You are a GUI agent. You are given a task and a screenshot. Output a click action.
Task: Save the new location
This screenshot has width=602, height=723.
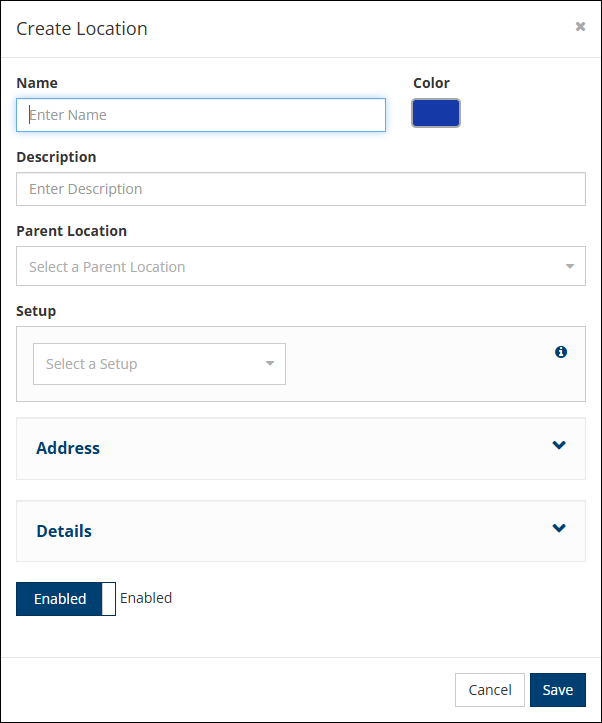pyautogui.click(x=557, y=690)
